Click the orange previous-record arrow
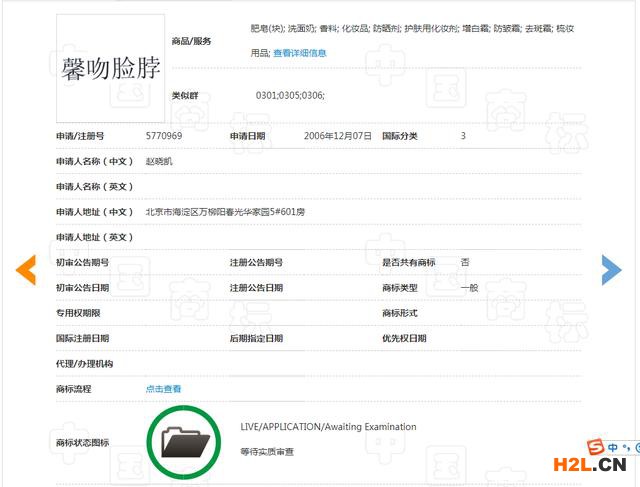Viewport: 640px width, 487px height. (26, 268)
